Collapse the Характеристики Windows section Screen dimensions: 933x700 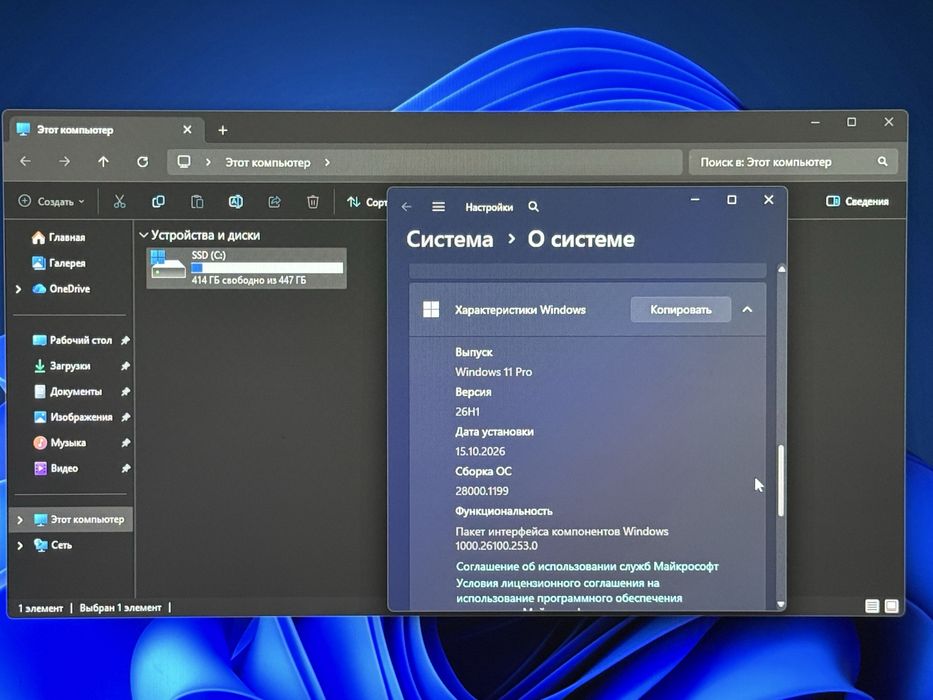[x=747, y=310]
